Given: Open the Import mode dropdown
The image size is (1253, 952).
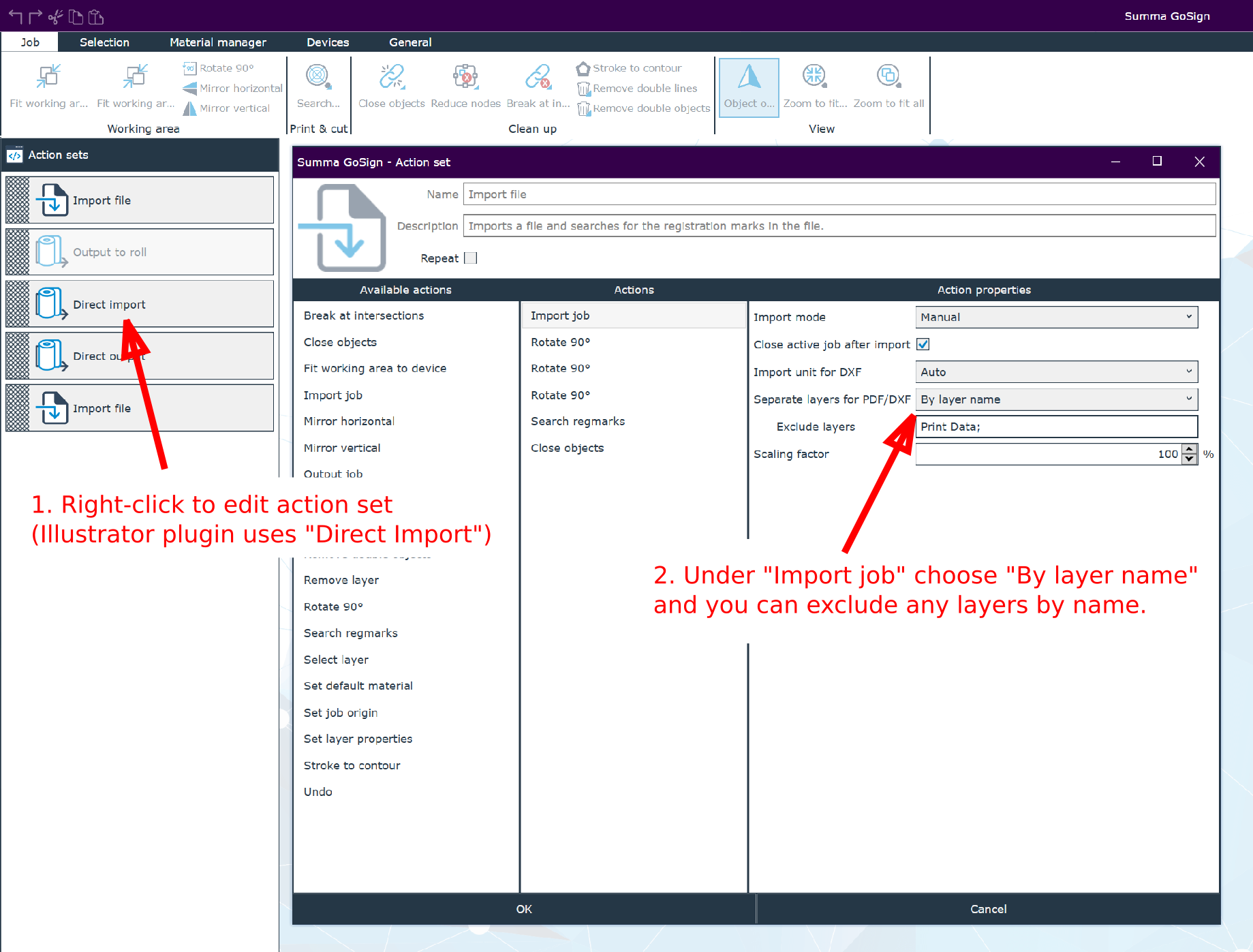Looking at the screenshot, I should point(1056,317).
